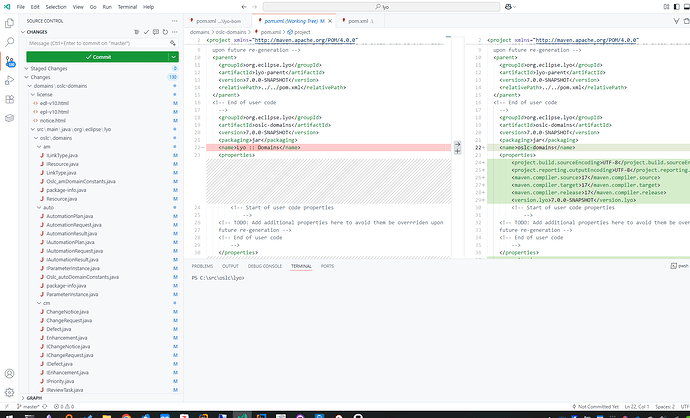Switch to the OUTPUT panel tab
The width and height of the screenshot is (690, 418).
(x=230, y=266)
